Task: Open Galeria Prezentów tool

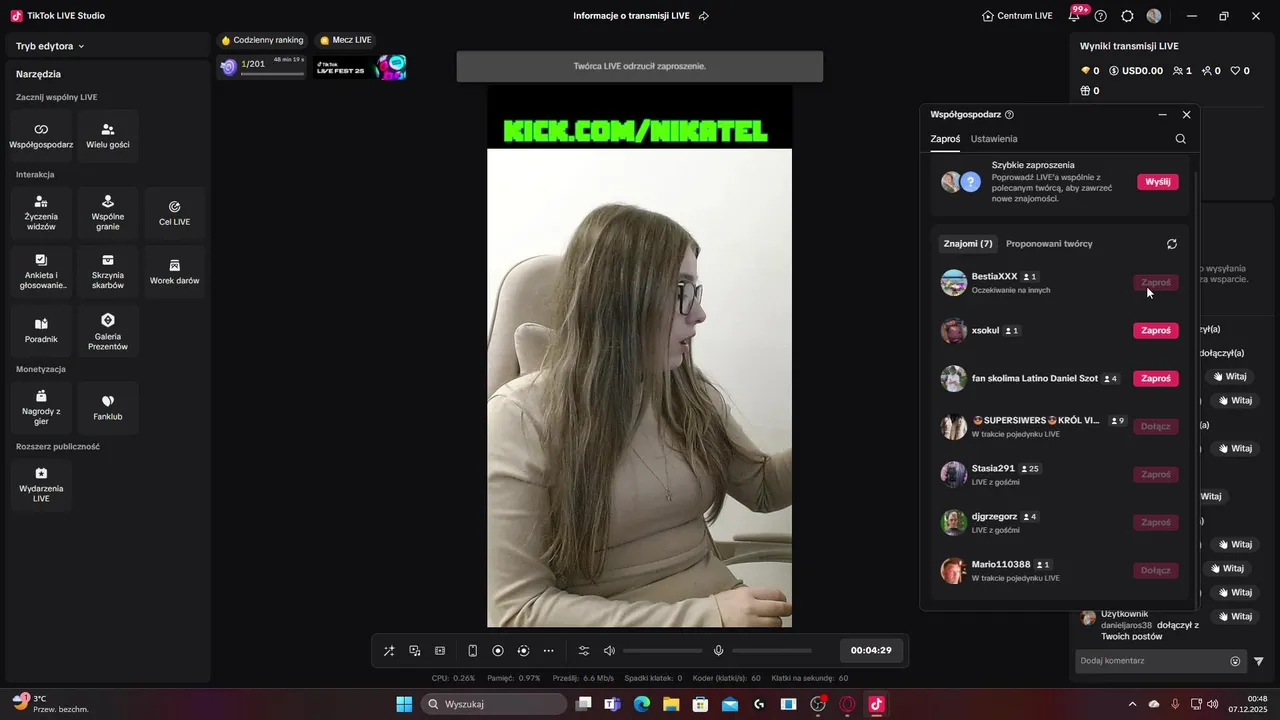Action: pos(108,331)
